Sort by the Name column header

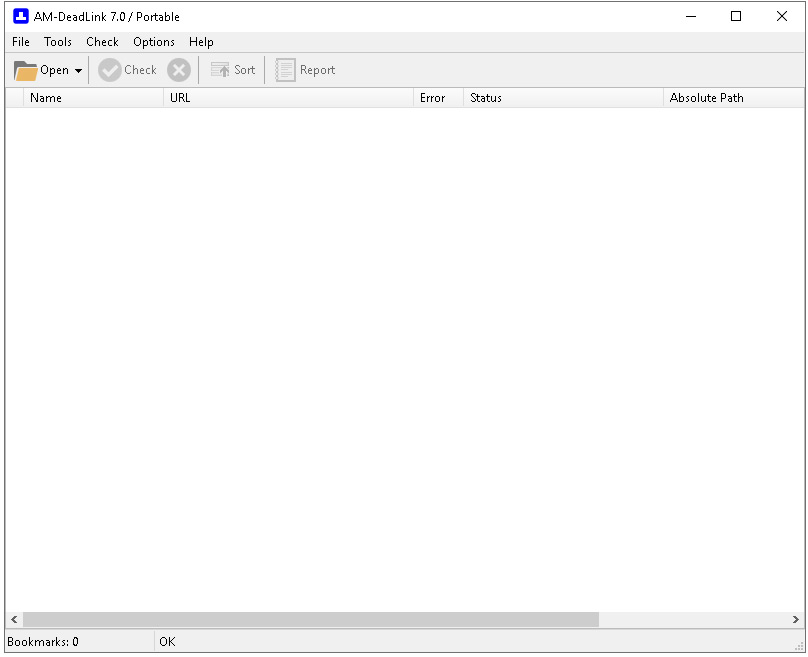tap(93, 98)
